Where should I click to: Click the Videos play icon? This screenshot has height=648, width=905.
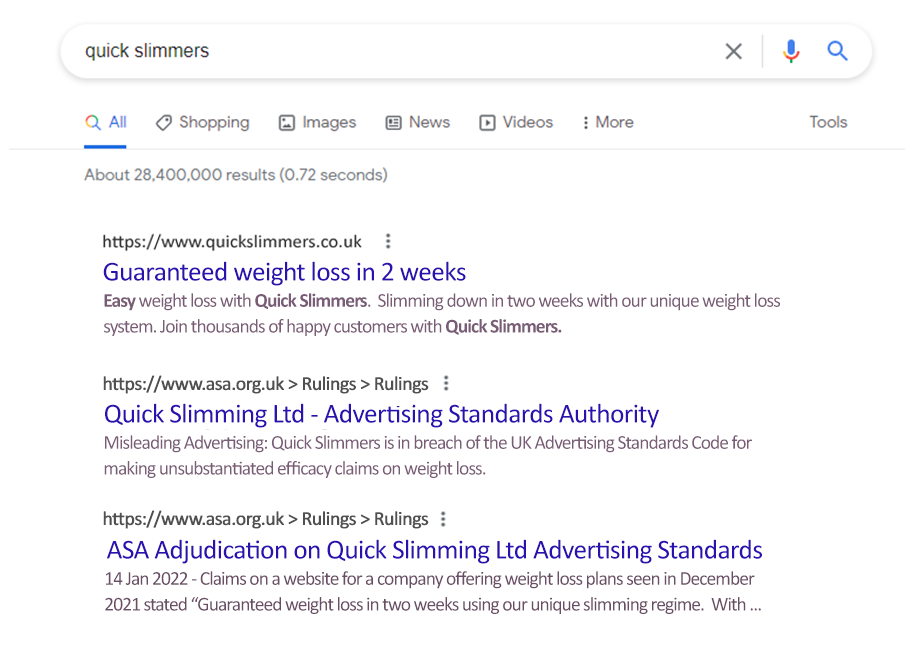click(487, 122)
